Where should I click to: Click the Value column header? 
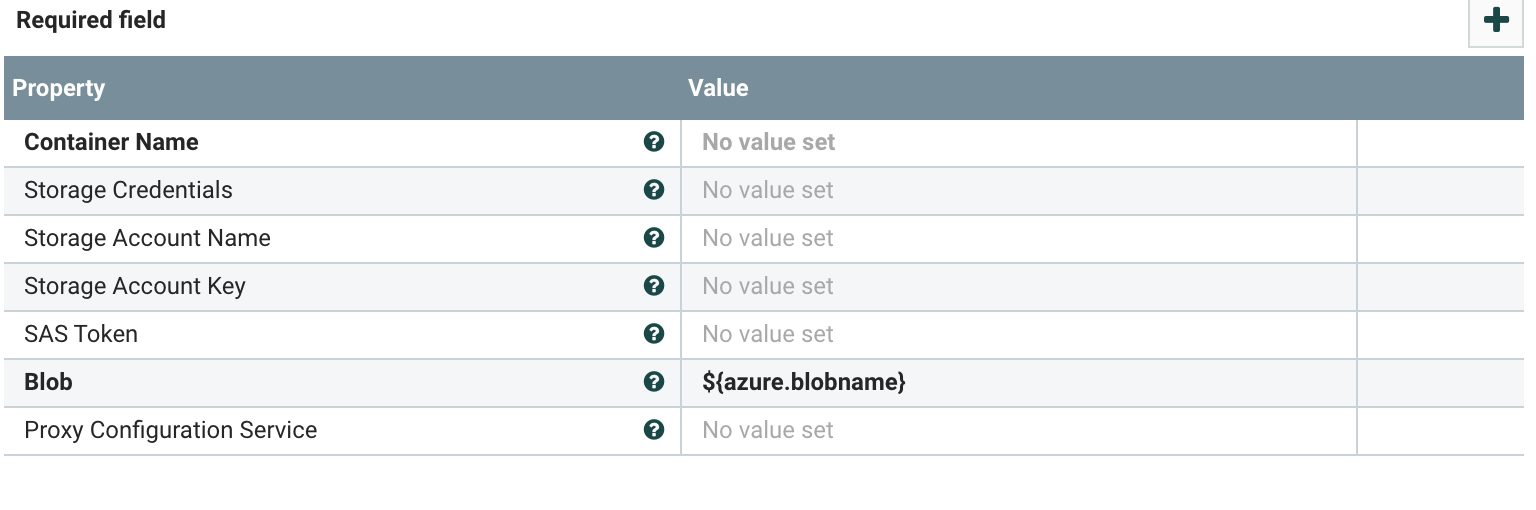tap(718, 88)
